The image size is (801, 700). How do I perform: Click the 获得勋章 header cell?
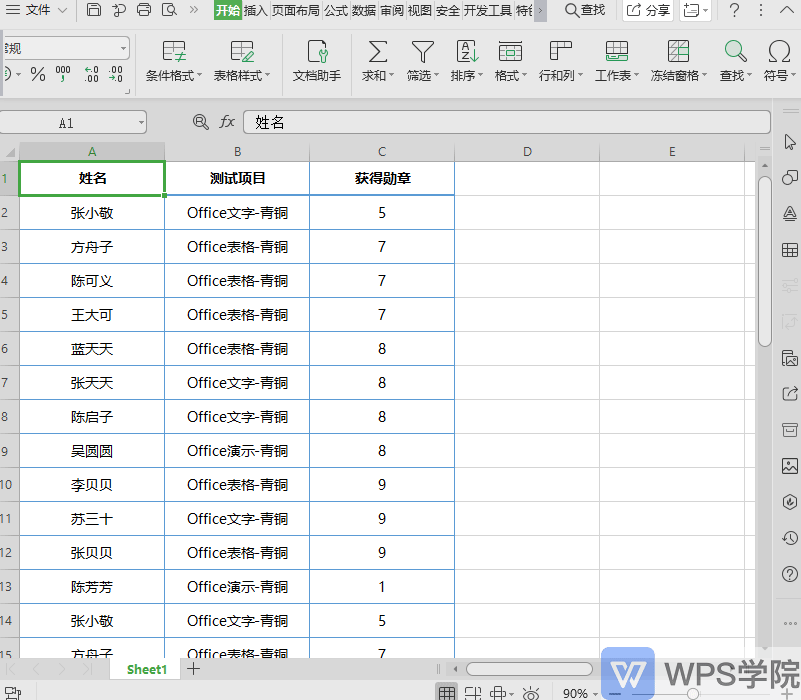coord(382,178)
